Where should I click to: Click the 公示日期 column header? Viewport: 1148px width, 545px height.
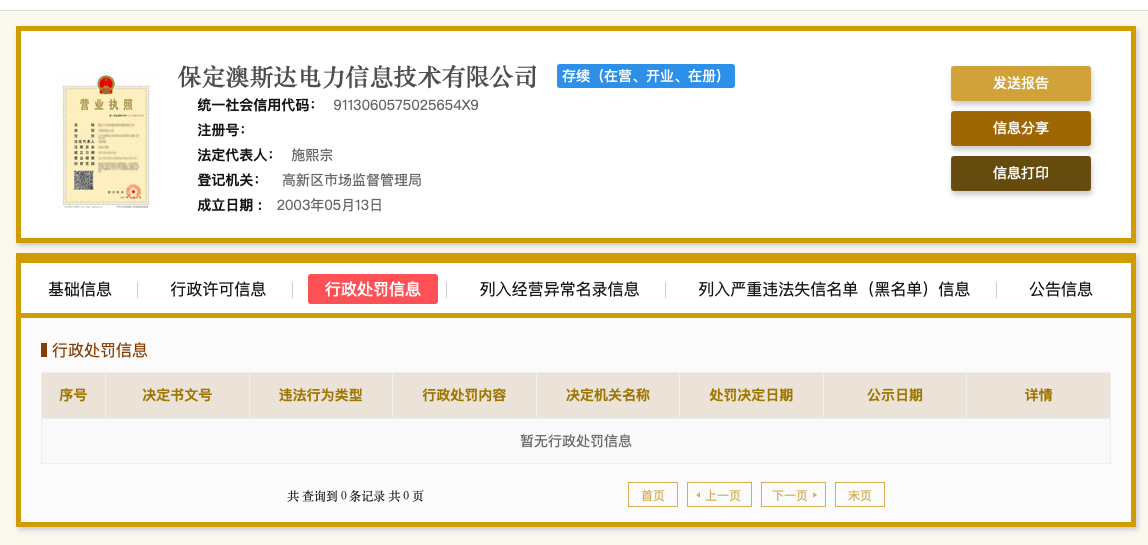click(x=895, y=396)
